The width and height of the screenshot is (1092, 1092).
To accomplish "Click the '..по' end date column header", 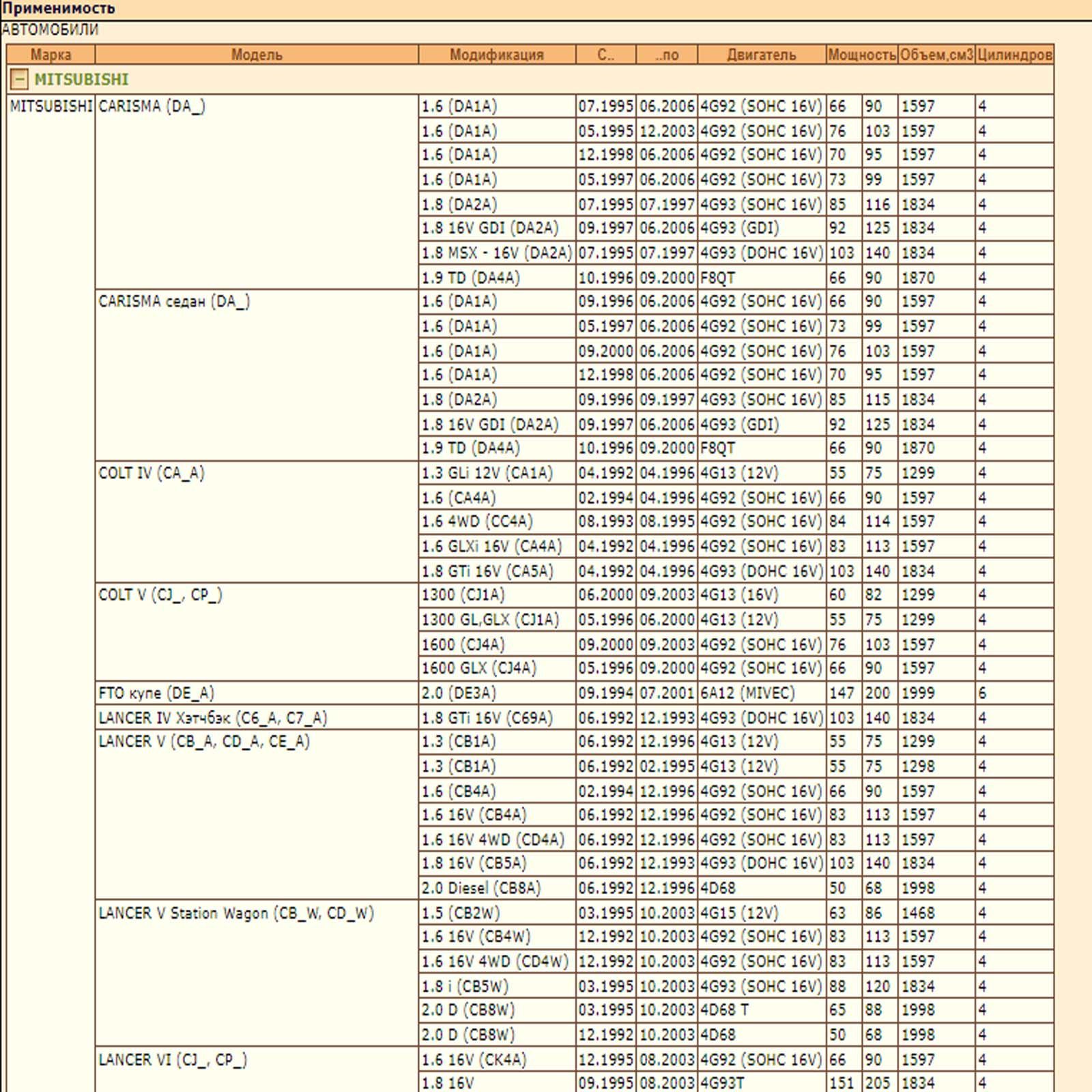I will (x=667, y=55).
